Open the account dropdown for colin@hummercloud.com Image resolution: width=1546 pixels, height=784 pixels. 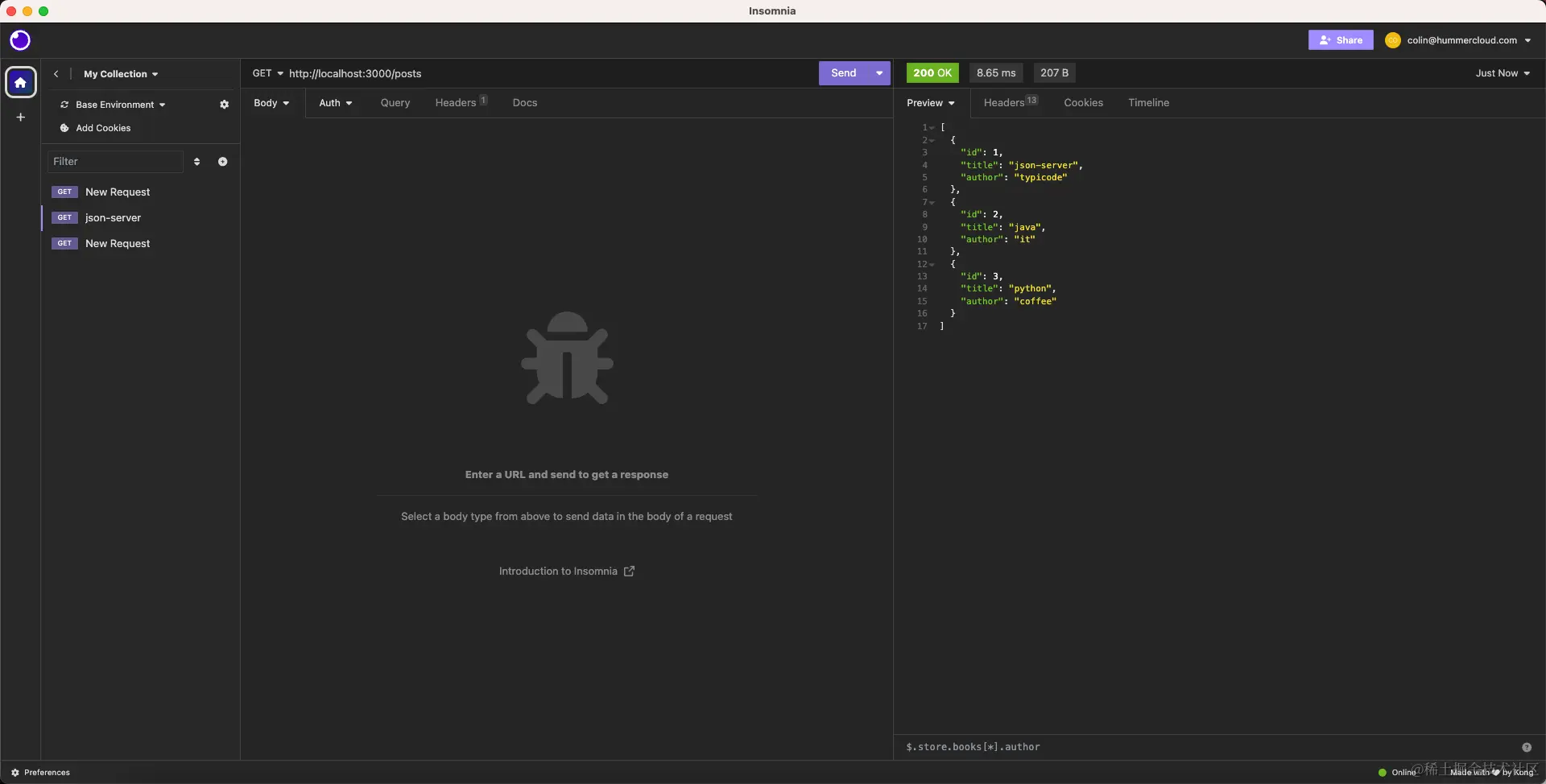click(x=1469, y=40)
